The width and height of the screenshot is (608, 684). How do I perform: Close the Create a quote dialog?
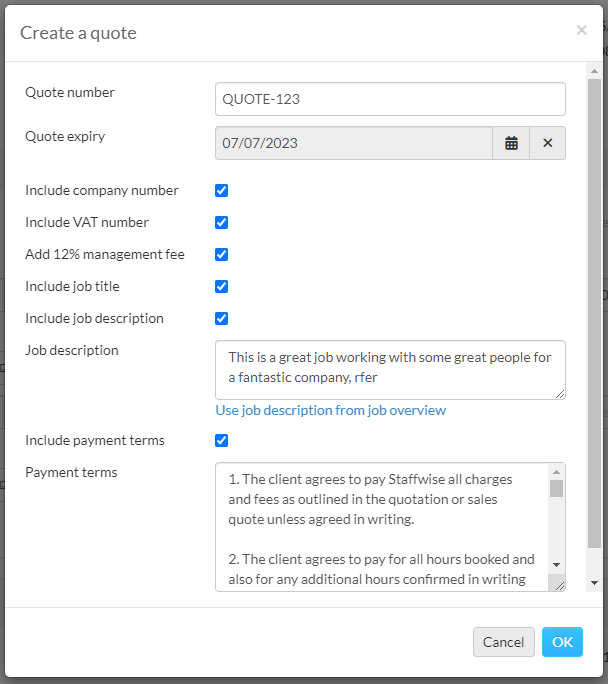tap(581, 30)
